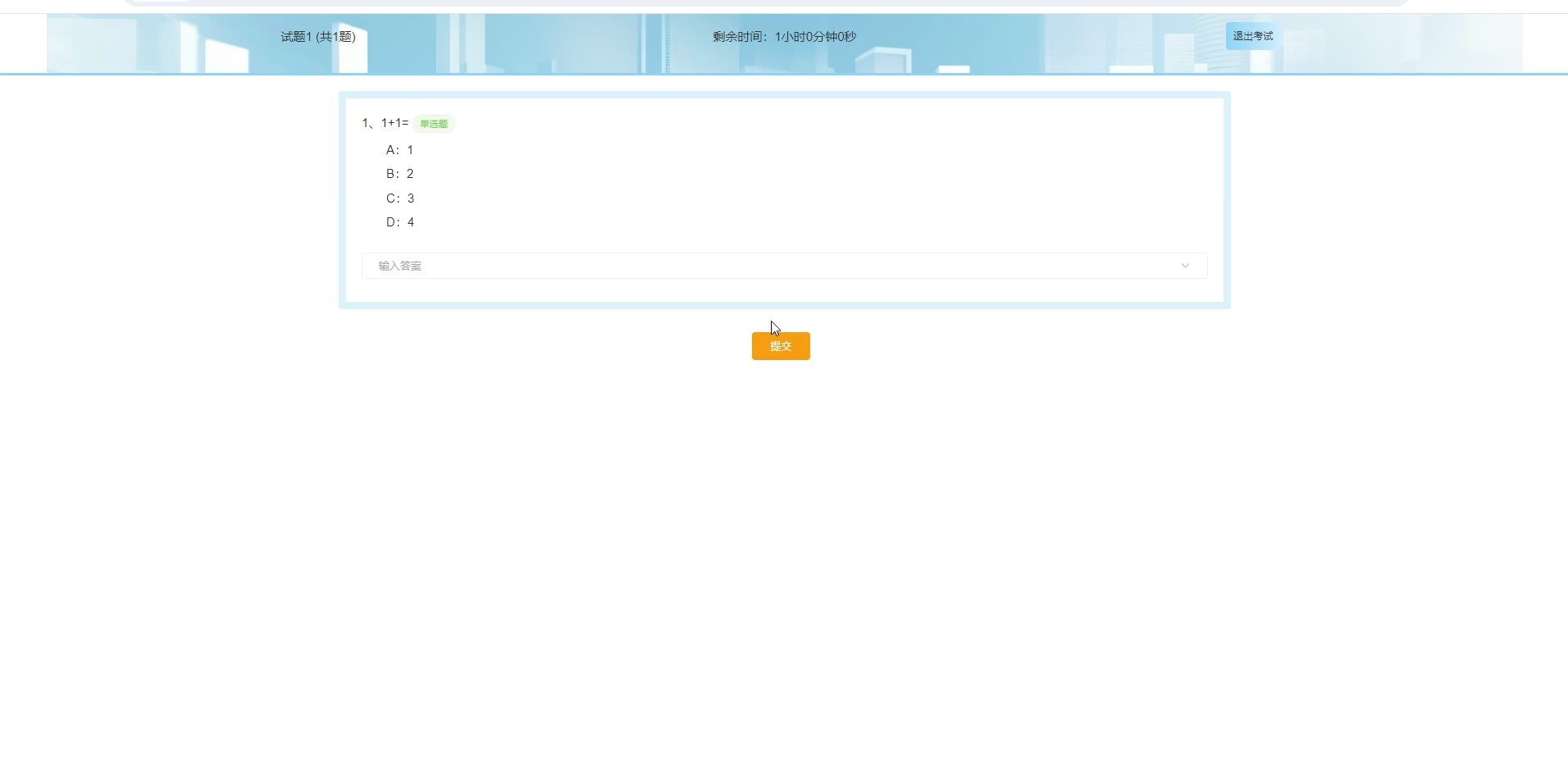This screenshot has width=1568, height=766.
Task: Click option text A: 1
Action: pyautogui.click(x=399, y=150)
